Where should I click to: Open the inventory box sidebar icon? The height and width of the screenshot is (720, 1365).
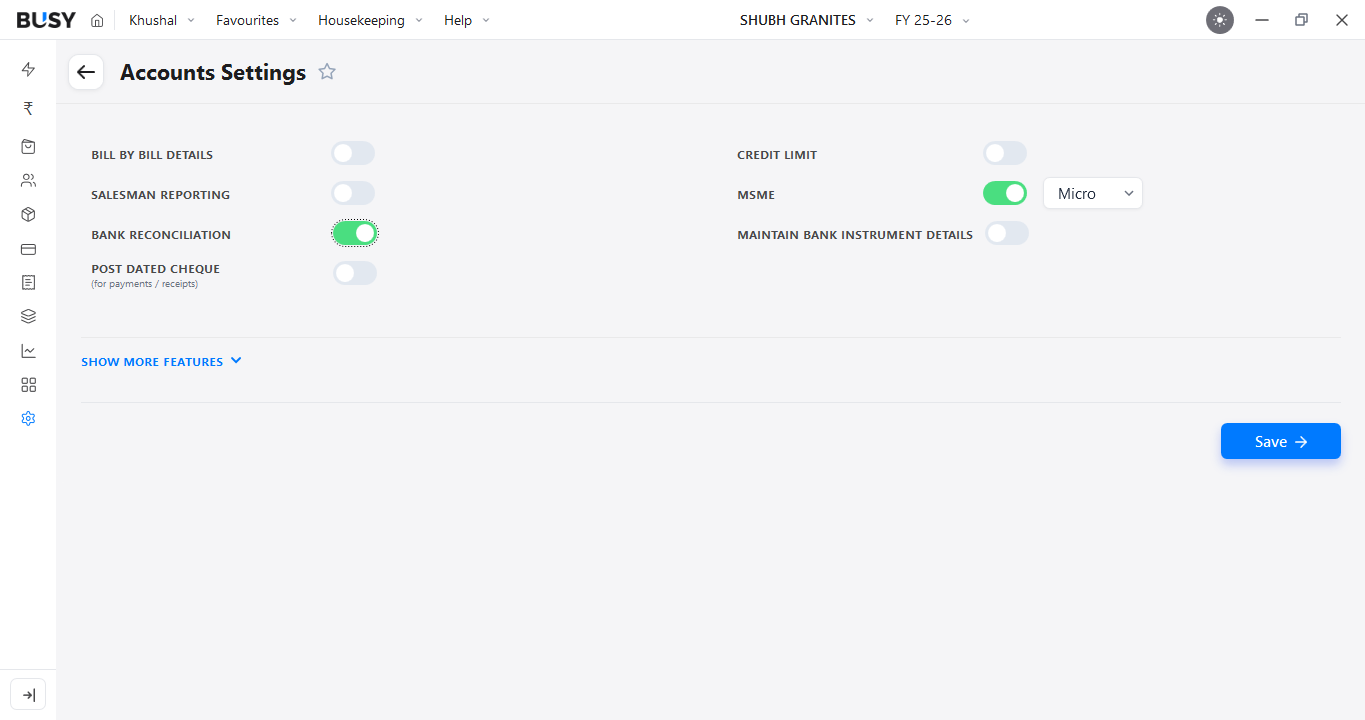[28, 215]
